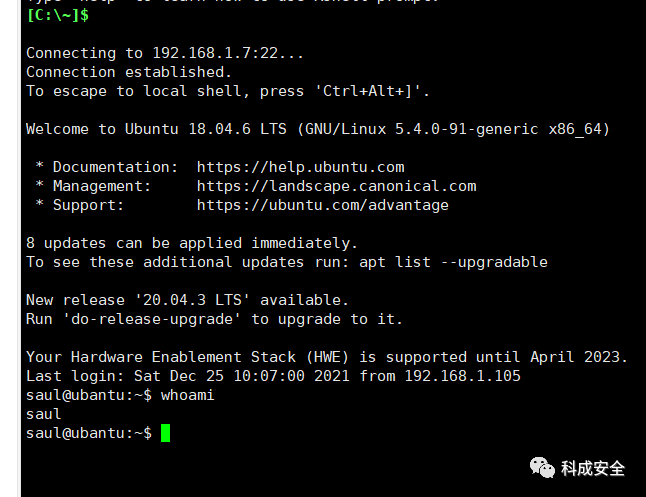Click the 'apt list --upgradable' line
The image size is (646, 497).
[287, 262]
